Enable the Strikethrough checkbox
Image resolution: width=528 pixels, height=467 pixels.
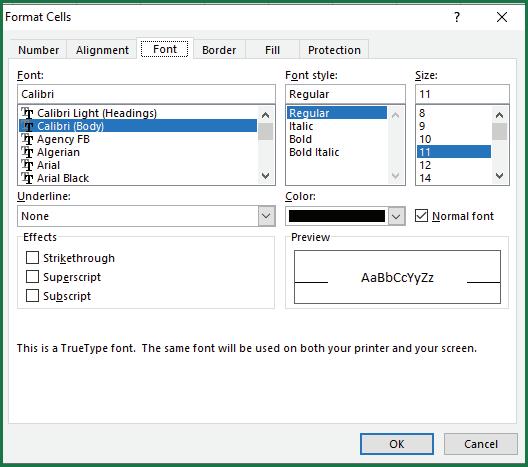tap(32, 258)
